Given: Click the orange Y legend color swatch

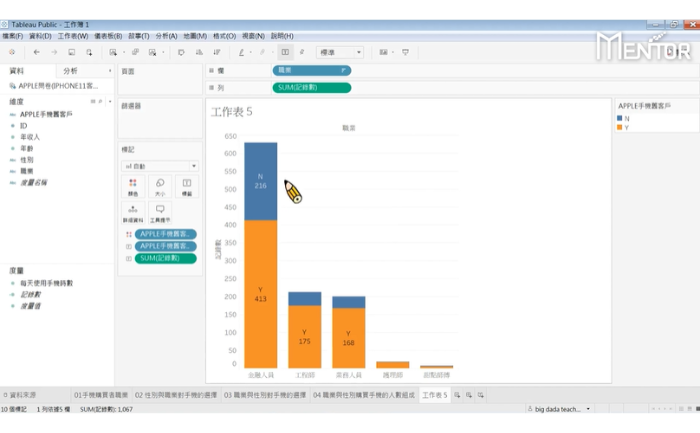Looking at the screenshot, I should (621, 128).
